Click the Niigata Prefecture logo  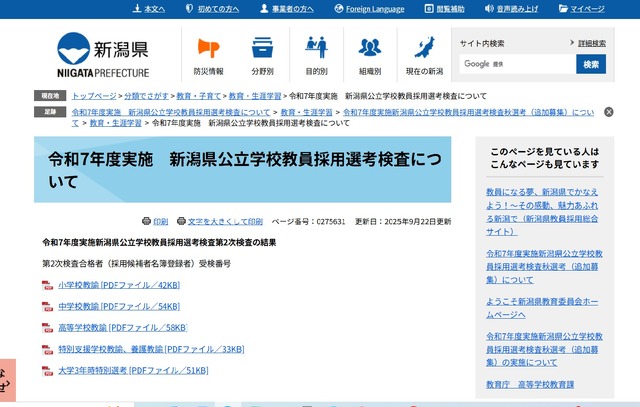pyautogui.click(x=103, y=55)
